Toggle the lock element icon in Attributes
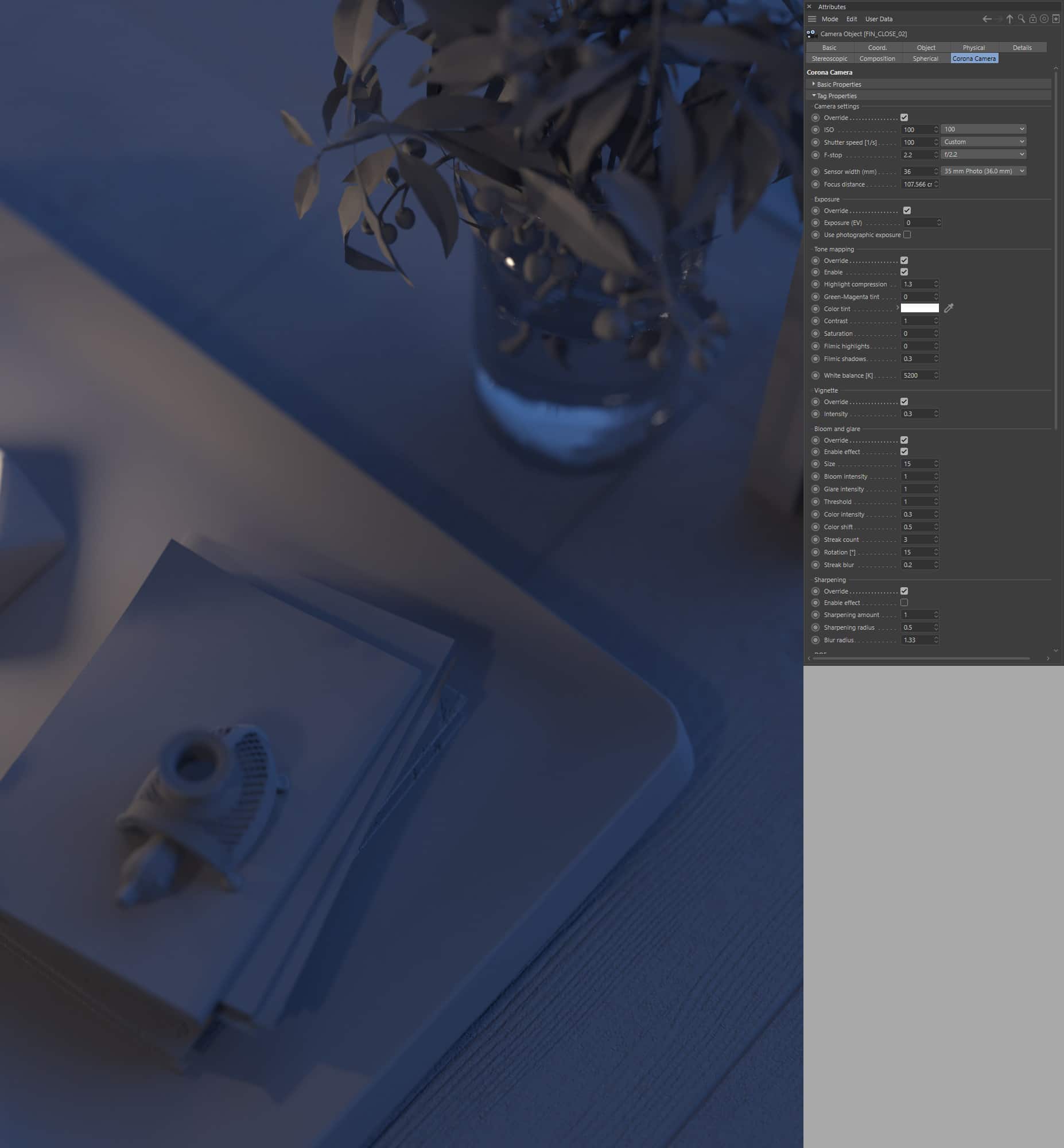The image size is (1064, 1148). coord(1033,19)
